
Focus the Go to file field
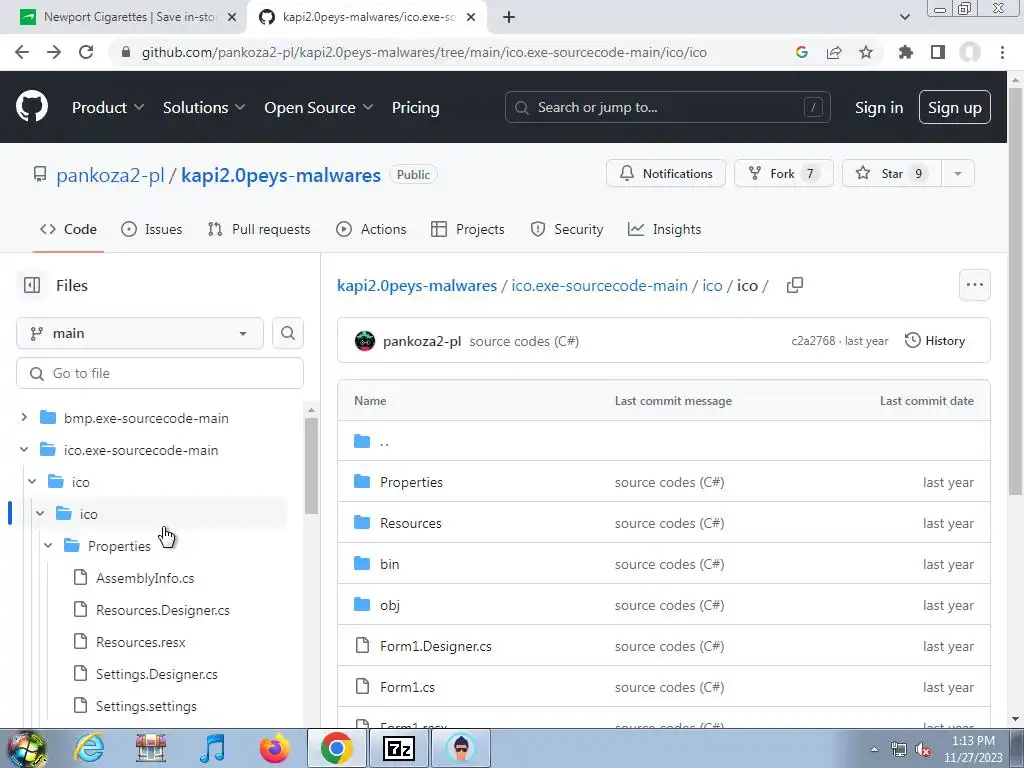pyautogui.click(x=160, y=374)
